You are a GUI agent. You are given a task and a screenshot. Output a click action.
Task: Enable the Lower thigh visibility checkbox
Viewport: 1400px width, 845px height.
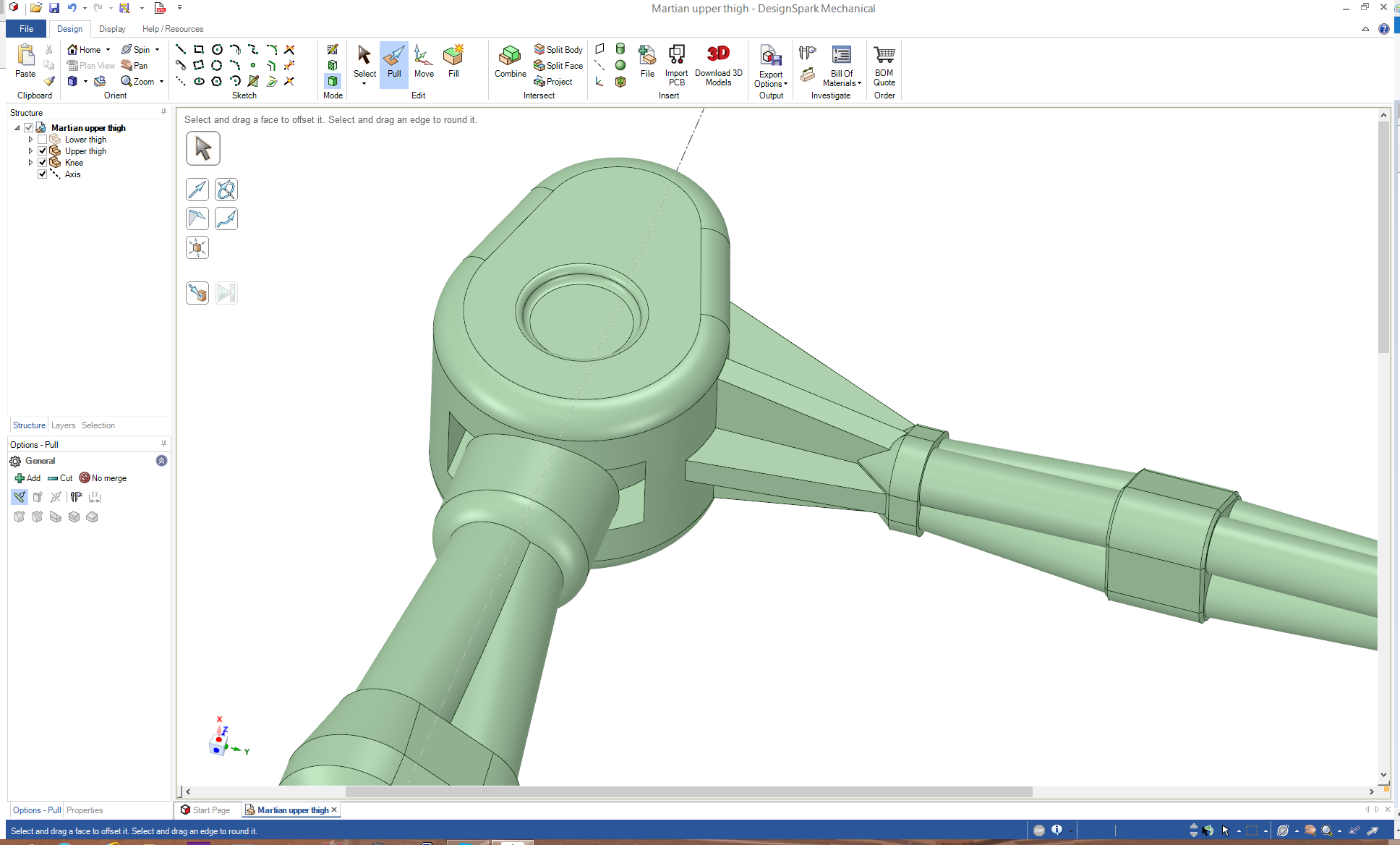coord(42,140)
